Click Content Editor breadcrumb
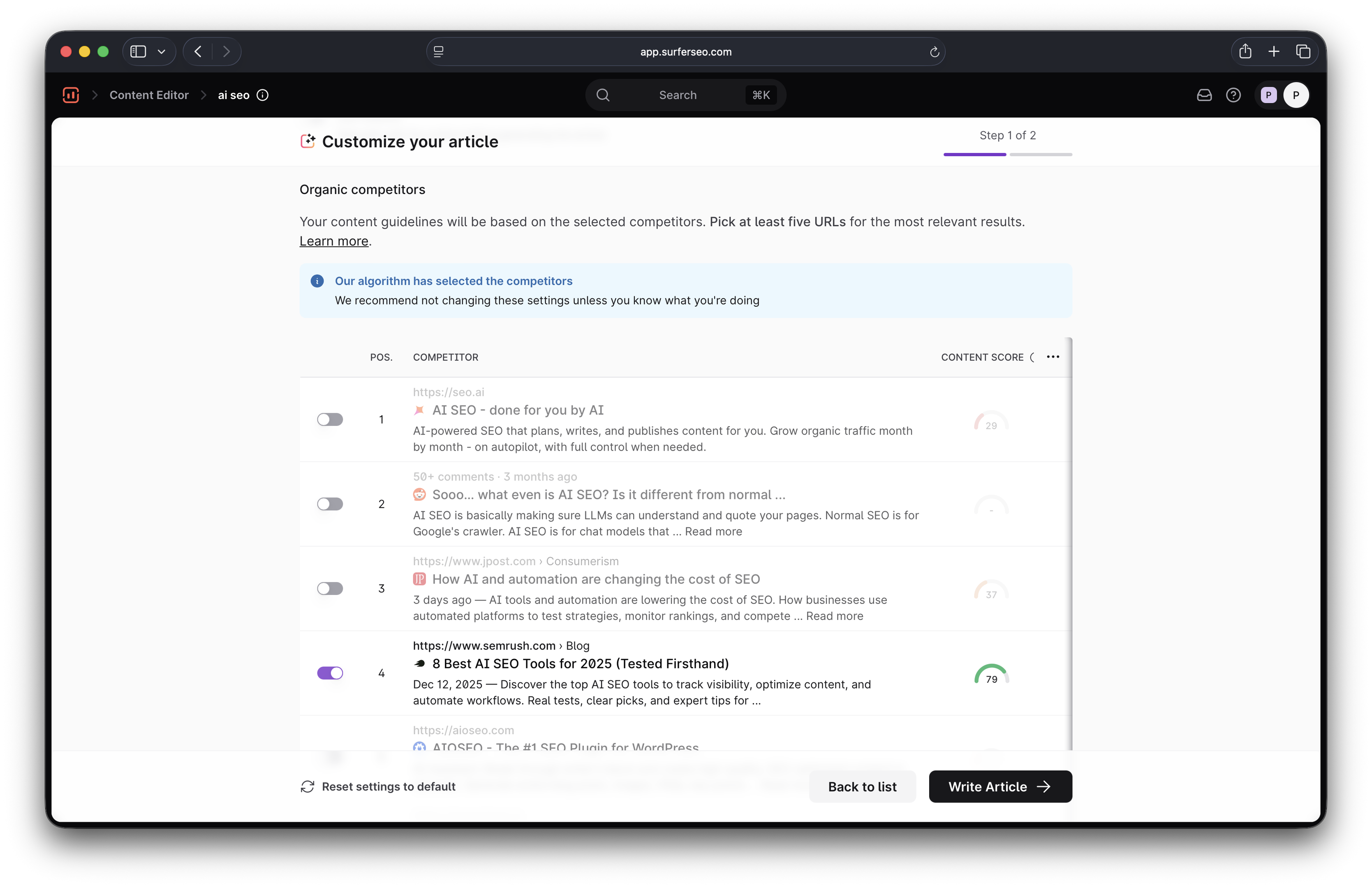This screenshot has height=888, width=1372. tap(149, 95)
